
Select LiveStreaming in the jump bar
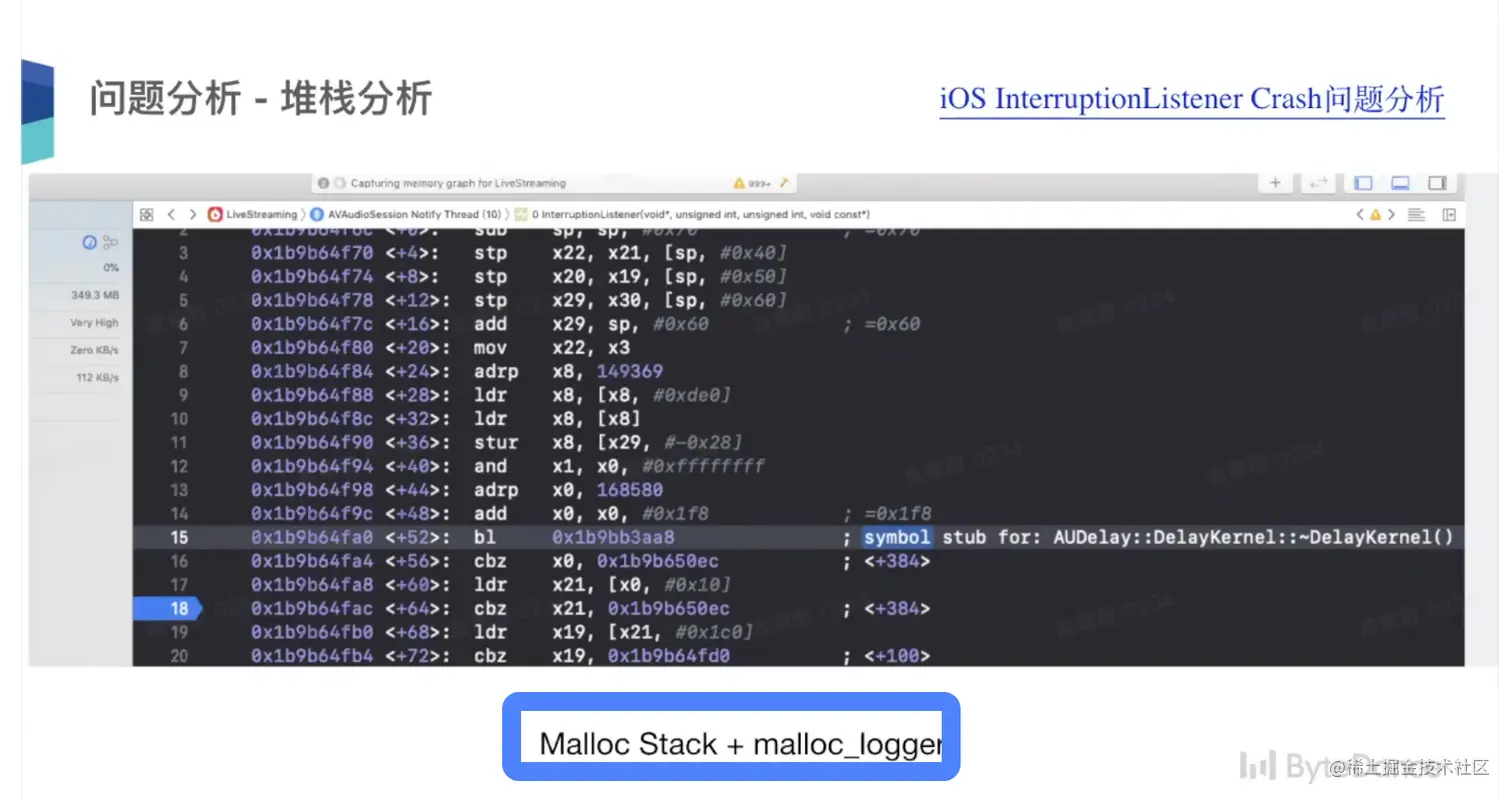(253, 214)
